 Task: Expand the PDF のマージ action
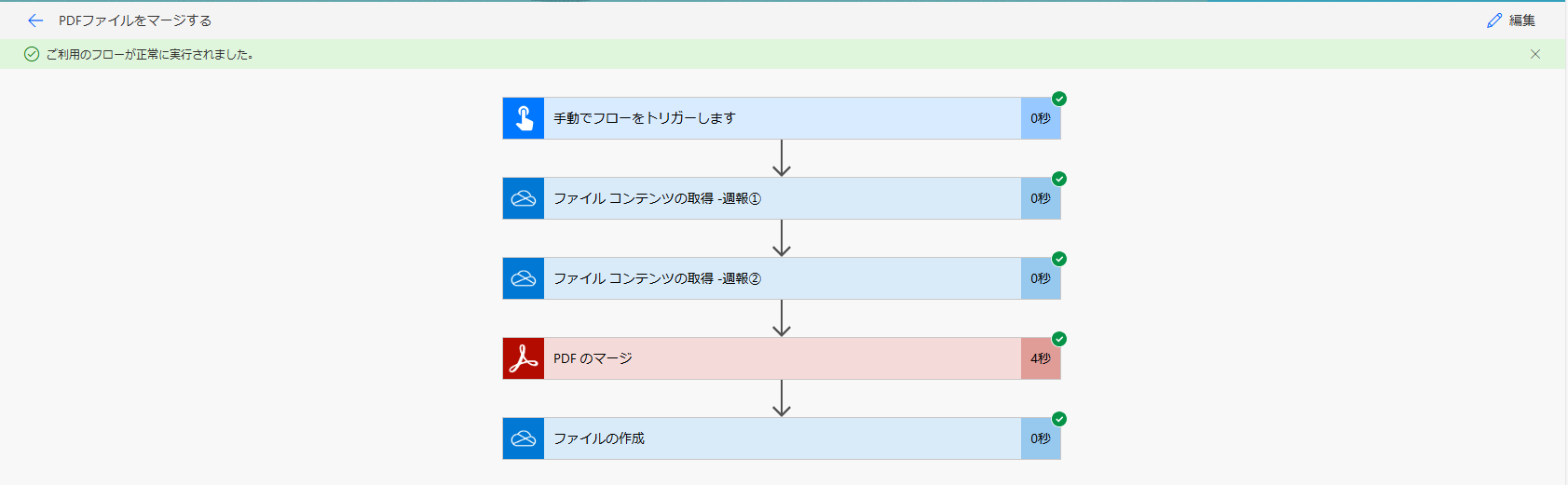782,358
